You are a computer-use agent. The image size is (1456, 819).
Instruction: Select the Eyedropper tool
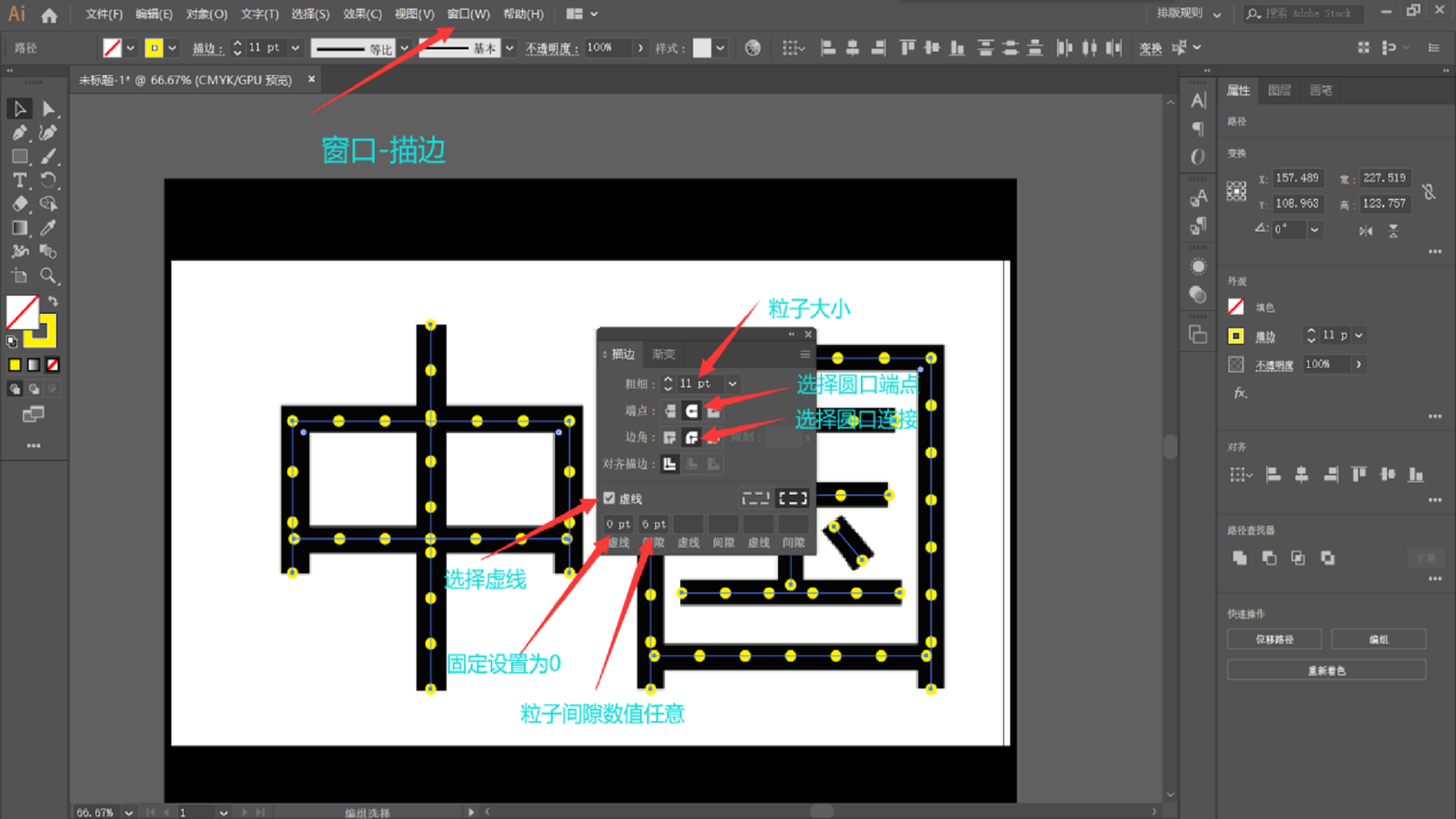(x=49, y=228)
